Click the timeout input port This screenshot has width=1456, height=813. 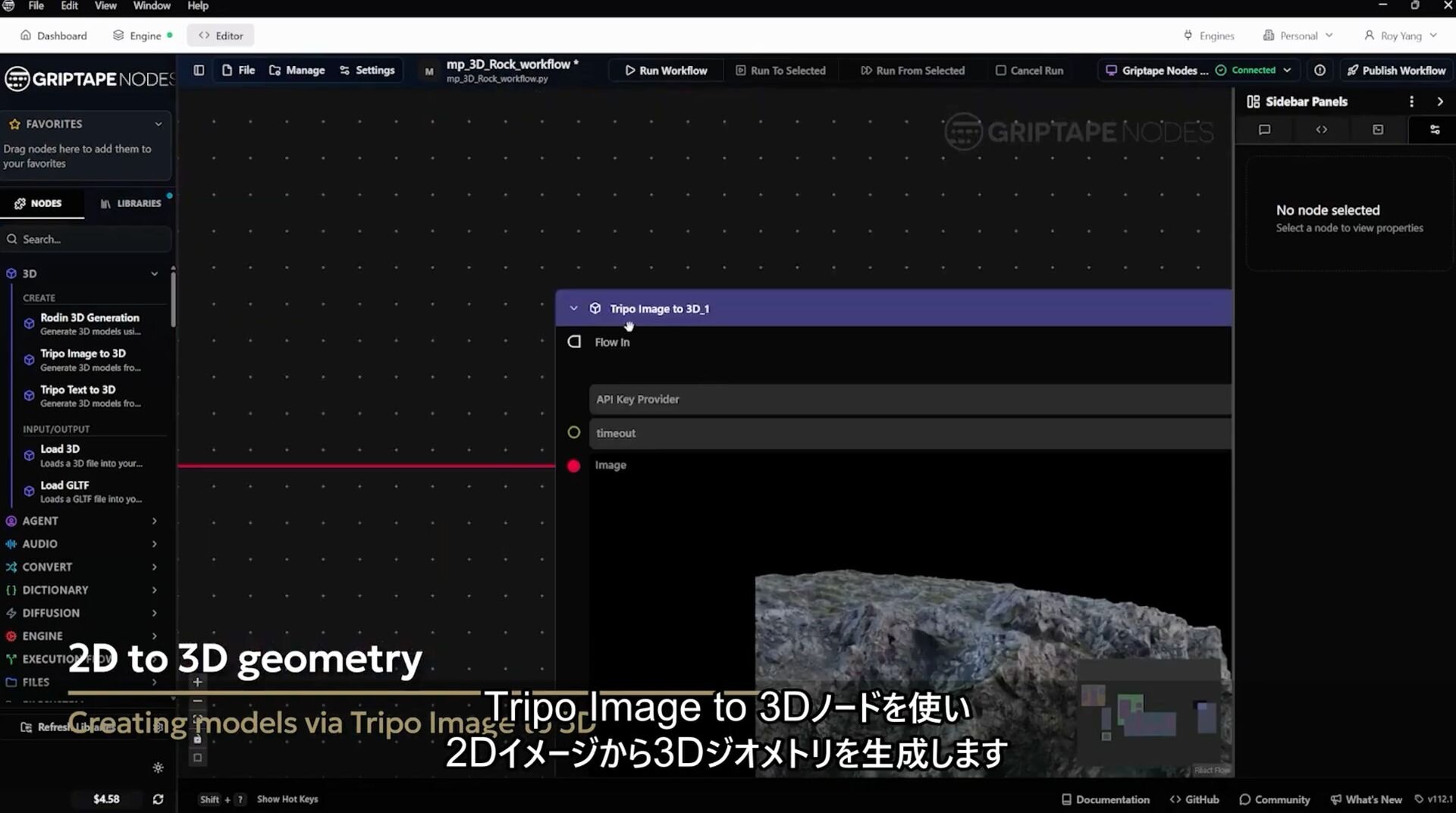click(574, 432)
